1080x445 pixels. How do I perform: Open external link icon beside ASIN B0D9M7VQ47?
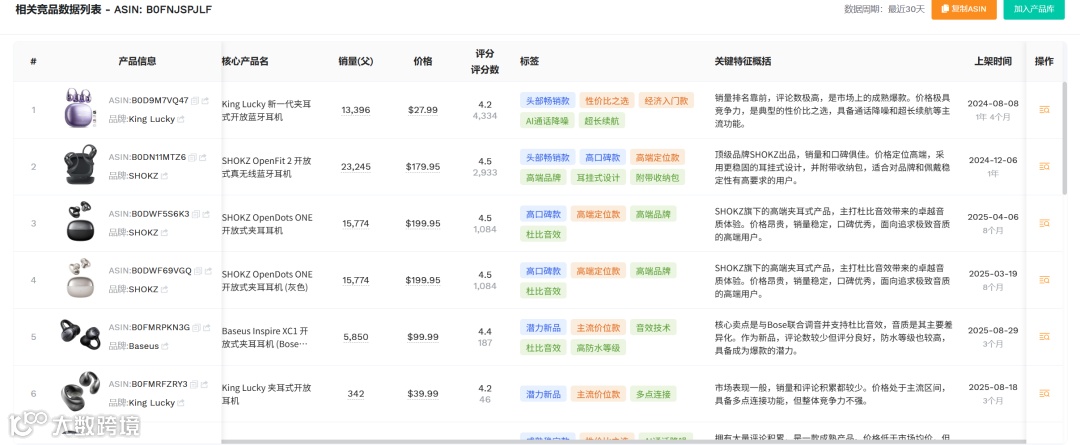point(205,101)
